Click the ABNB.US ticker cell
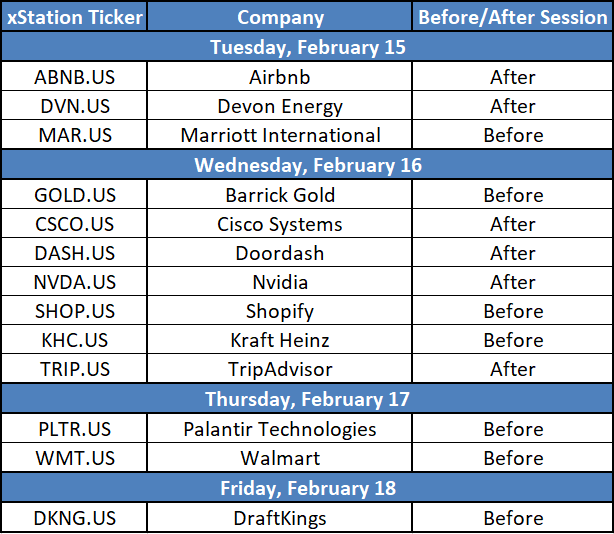Viewport: 614px width, 534px height. 74,76
